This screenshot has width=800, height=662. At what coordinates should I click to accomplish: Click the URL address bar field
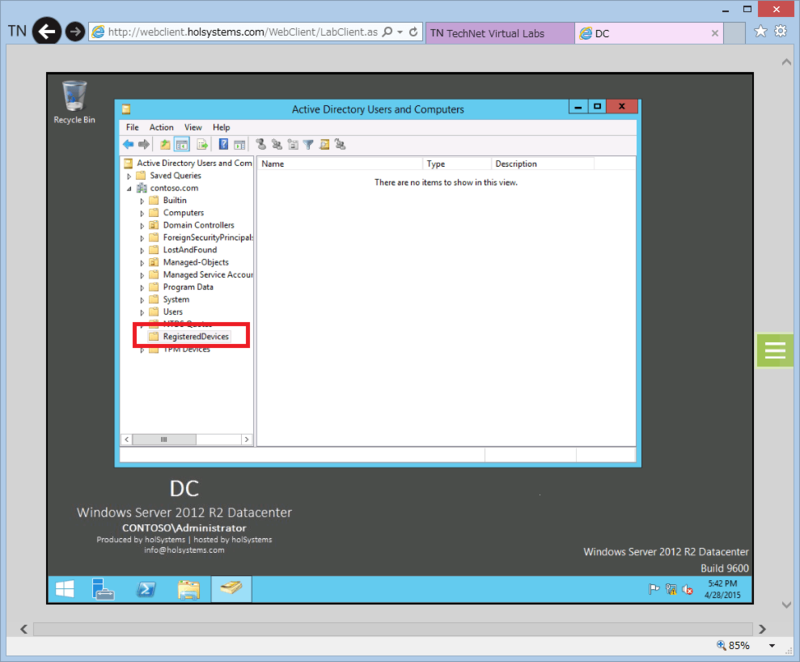(x=243, y=32)
